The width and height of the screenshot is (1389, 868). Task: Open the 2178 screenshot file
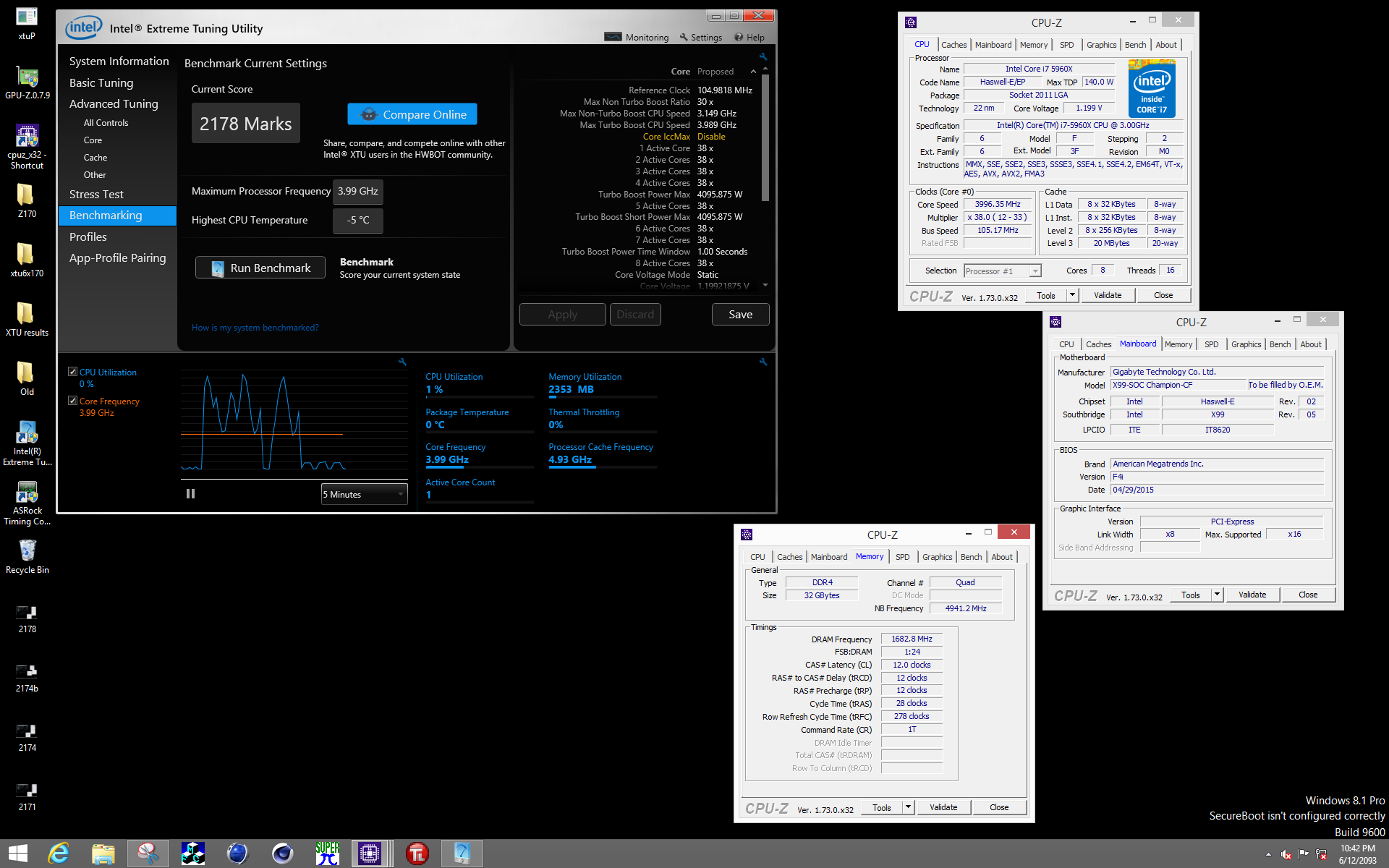pos(27,618)
